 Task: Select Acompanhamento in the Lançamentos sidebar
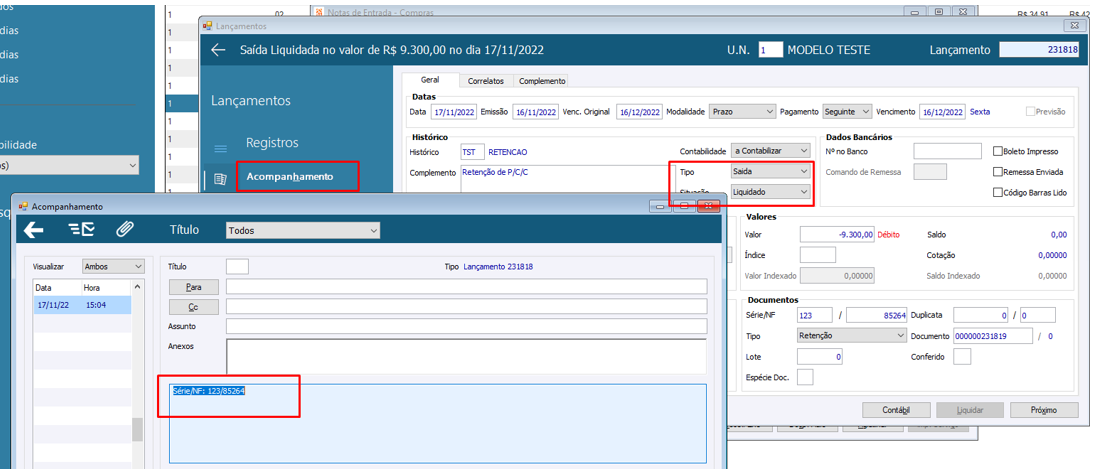click(290, 177)
